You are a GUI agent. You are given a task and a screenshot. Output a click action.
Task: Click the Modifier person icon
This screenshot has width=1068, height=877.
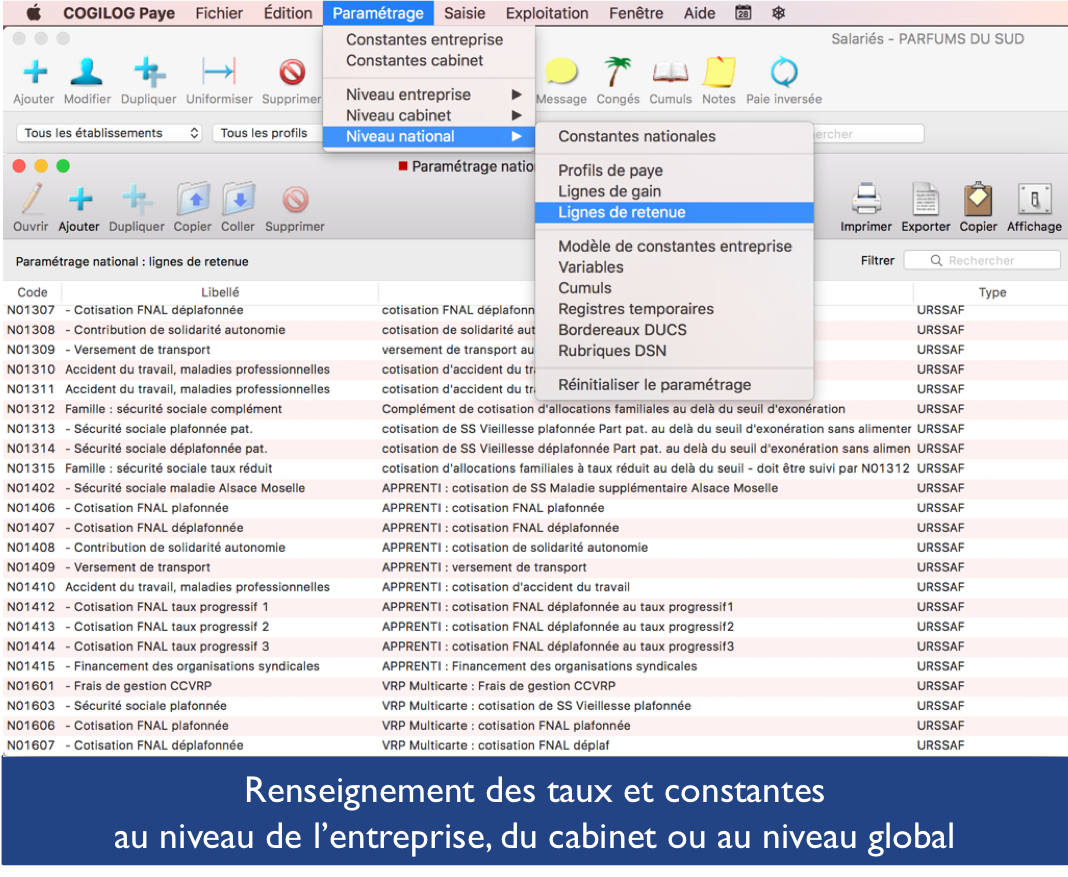[x=87, y=71]
